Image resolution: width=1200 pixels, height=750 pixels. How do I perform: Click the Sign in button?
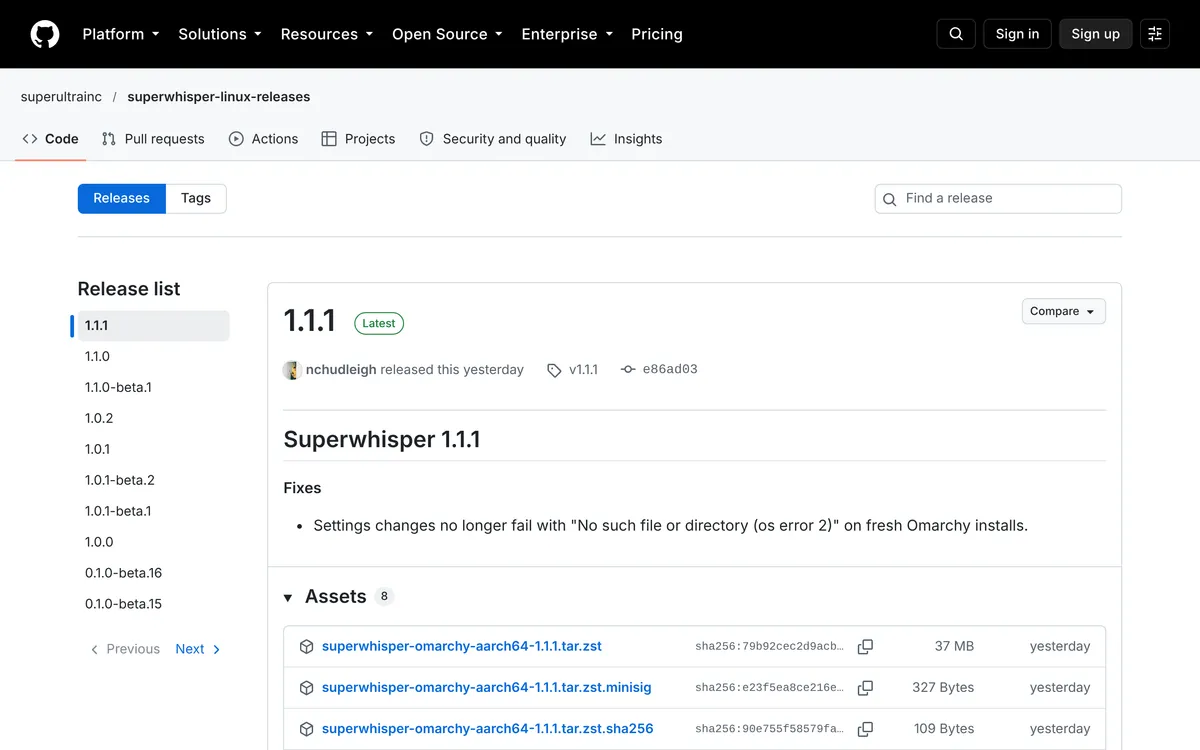1017,34
